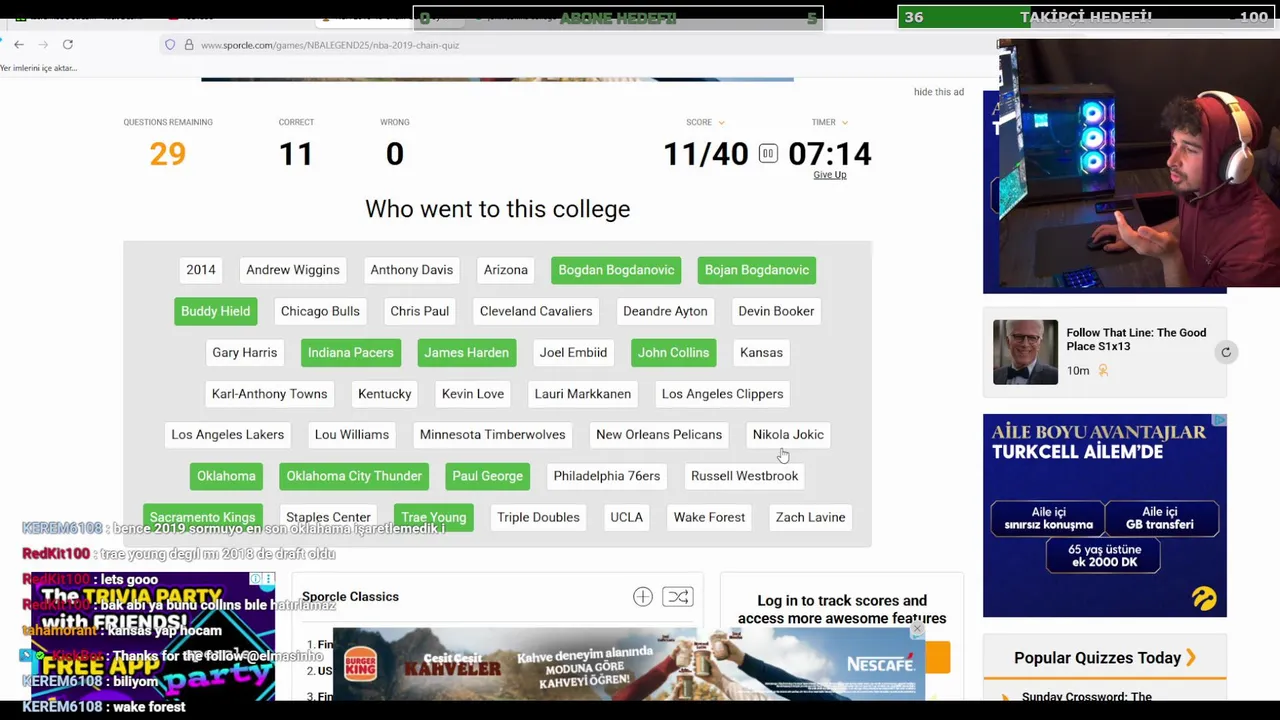Viewport: 1280px width, 720px height.
Task: Expand Popular Quizzes Today arrow
Action: pyautogui.click(x=1191, y=658)
